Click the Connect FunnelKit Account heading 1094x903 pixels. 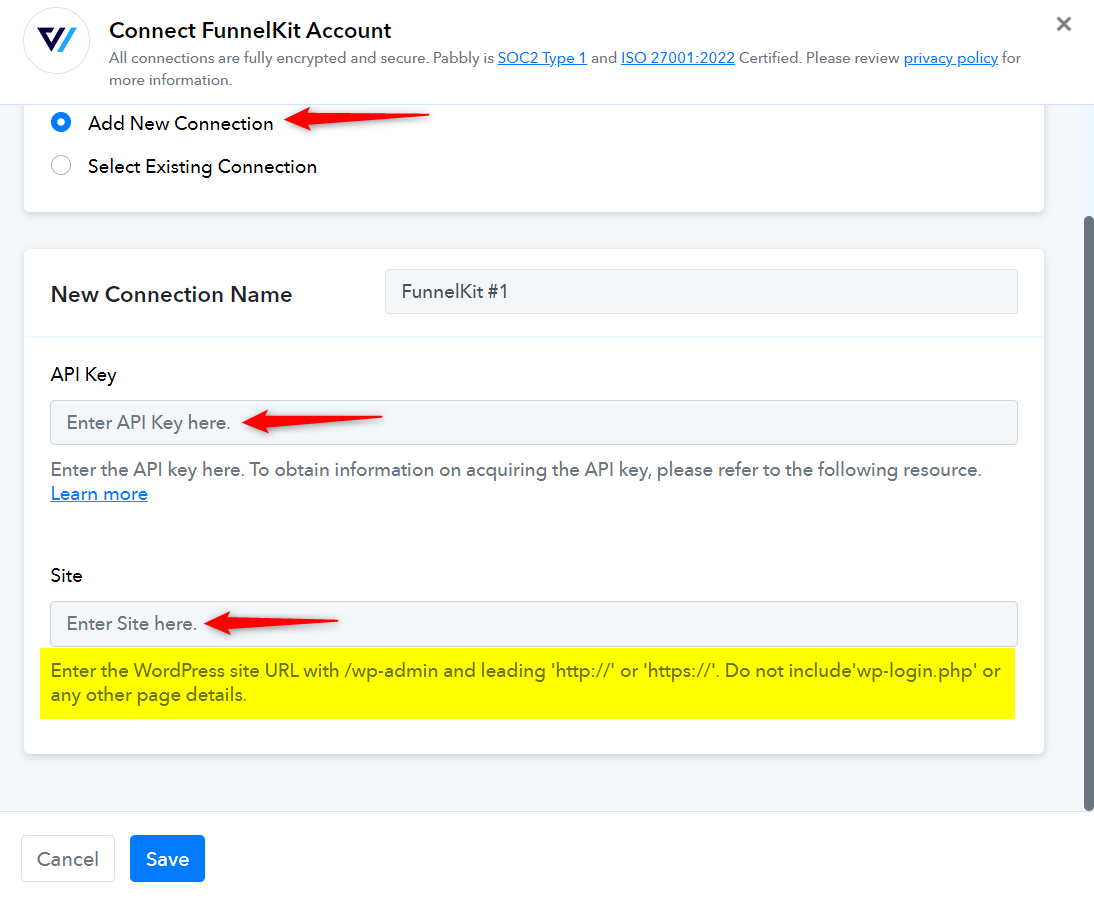pyautogui.click(x=250, y=31)
